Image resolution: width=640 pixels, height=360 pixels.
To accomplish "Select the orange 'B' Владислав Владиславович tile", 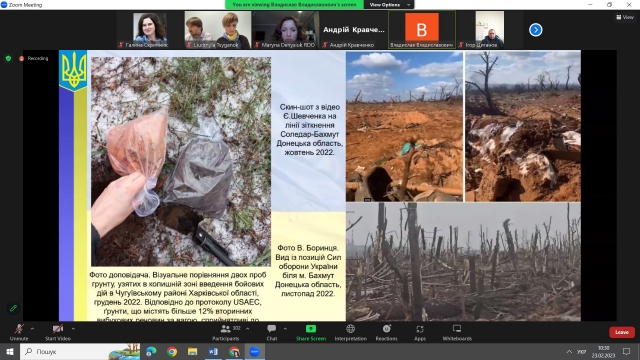I will (422, 30).
